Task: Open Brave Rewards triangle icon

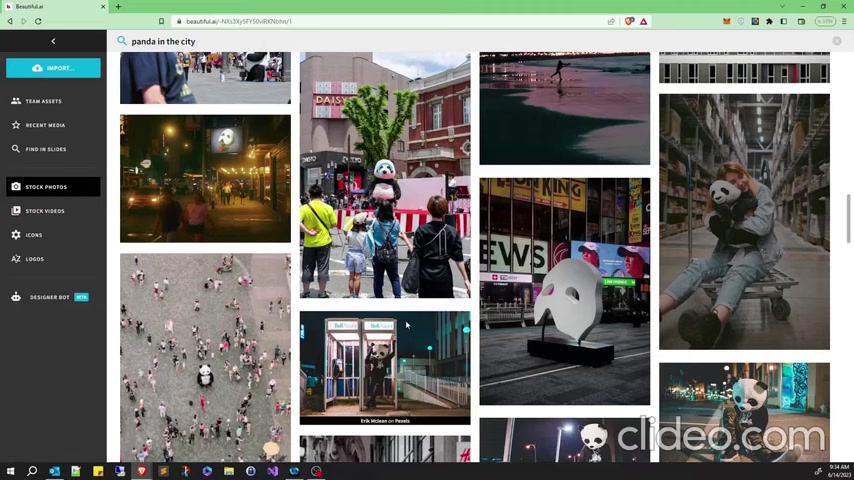Action: pos(644,21)
